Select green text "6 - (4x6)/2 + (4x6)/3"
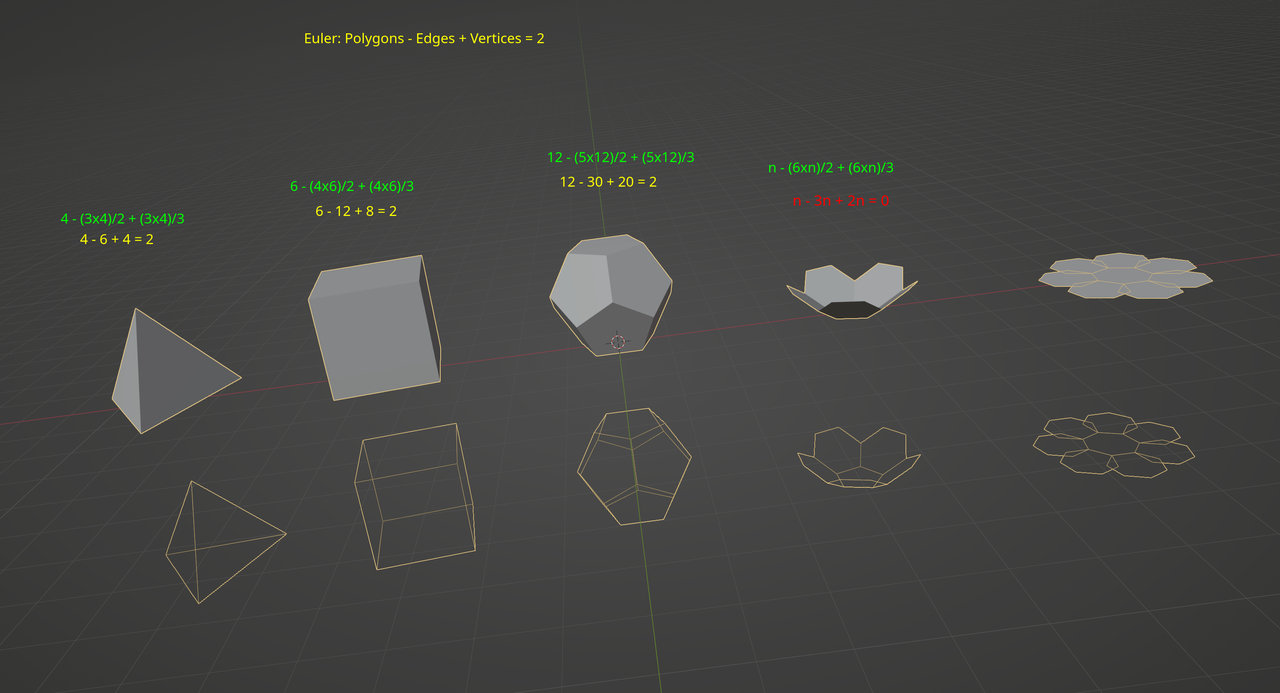1280x693 pixels. pos(352,186)
